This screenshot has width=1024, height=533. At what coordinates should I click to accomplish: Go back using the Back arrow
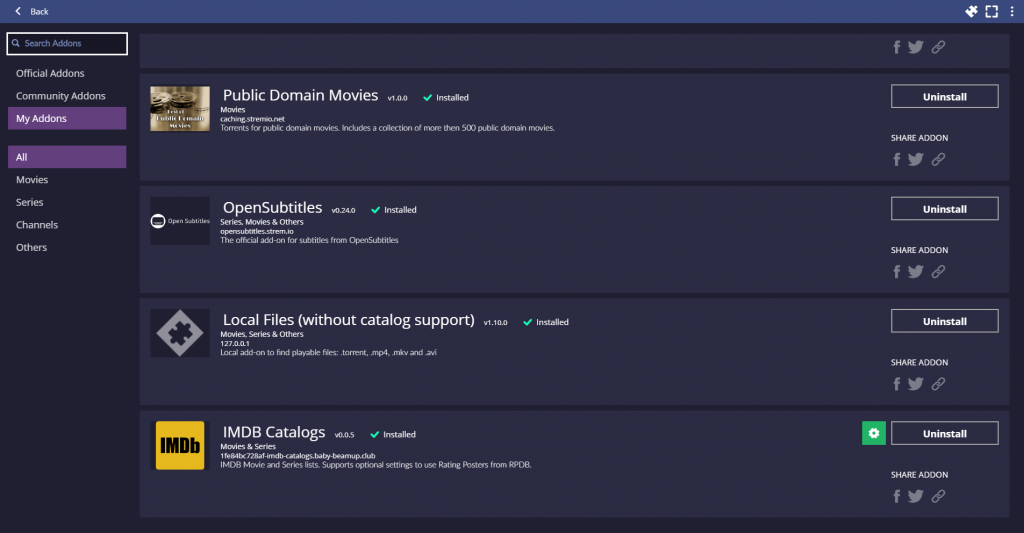pos(18,11)
